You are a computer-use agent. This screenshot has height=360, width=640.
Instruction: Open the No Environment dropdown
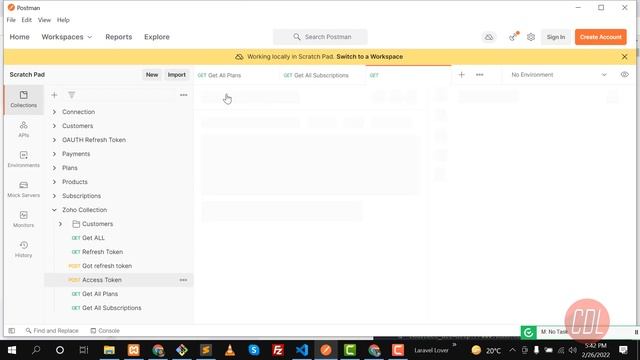(559, 75)
